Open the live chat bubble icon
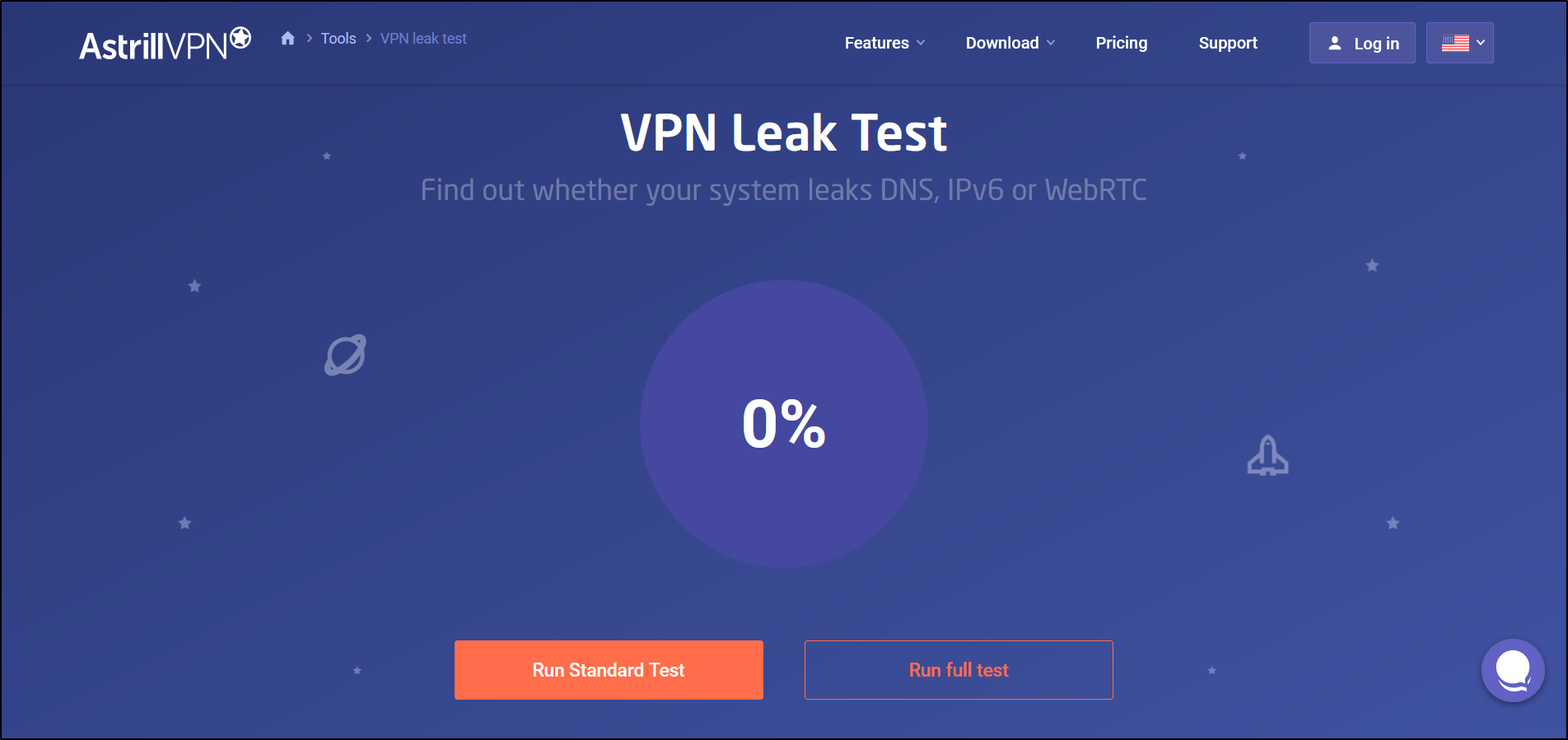Screen dimensions: 1568x740 coord(1513,671)
